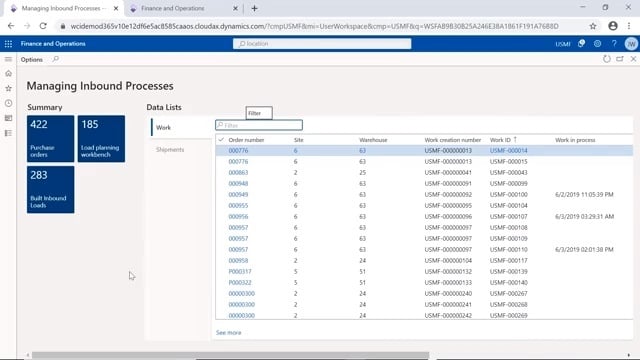Close the Managing Inbound Processes browser tab
The image size is (640, 360).
[x=116, y=8]
